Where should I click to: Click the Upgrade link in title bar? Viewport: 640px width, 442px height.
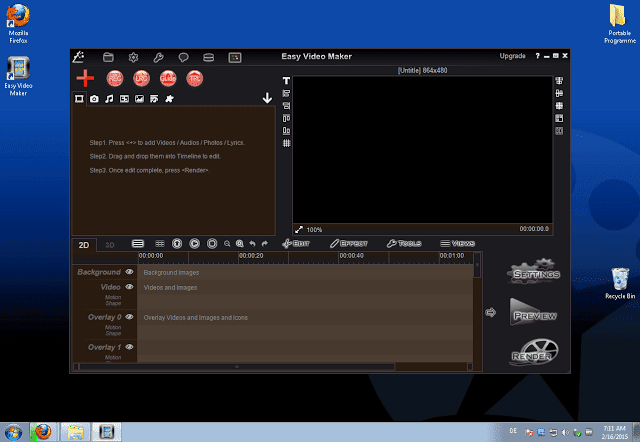(512, 56)
